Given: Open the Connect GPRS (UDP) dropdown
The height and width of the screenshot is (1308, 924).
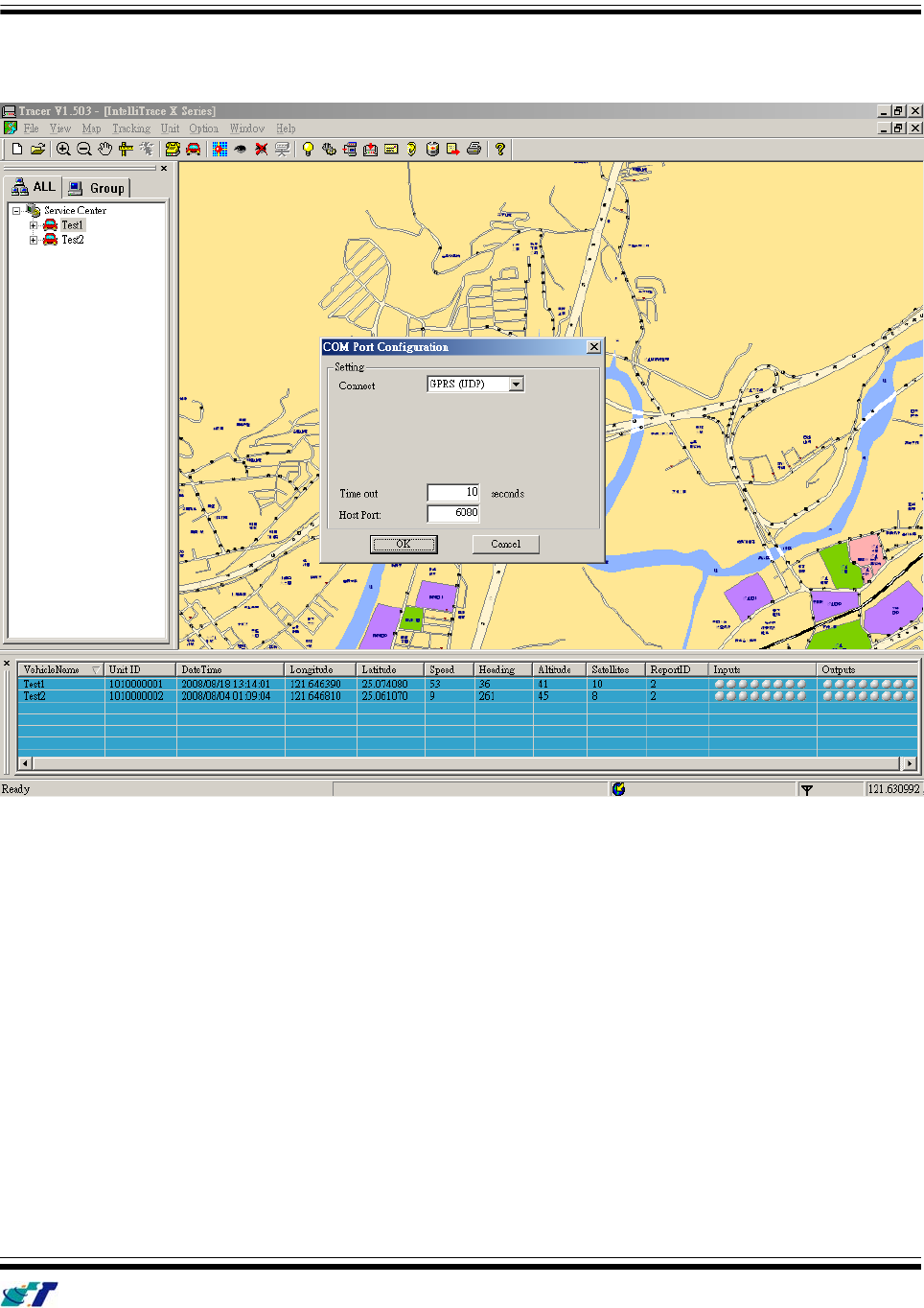Looking at the screenshot, I should (517, 384).
